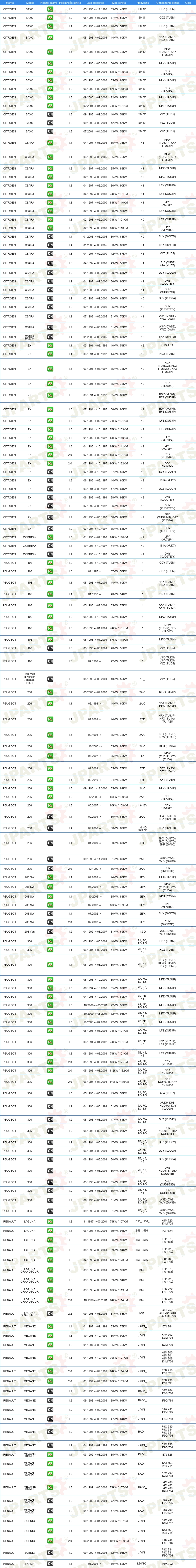Screen dimensions: 196x1568
Task: Click petrol icon in Peugeot 206 TU1AE5 row
Action: 51,720
